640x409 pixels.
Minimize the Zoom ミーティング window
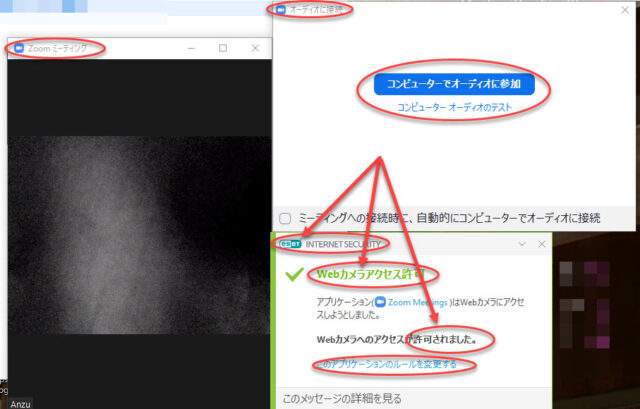tap(191, 48)
